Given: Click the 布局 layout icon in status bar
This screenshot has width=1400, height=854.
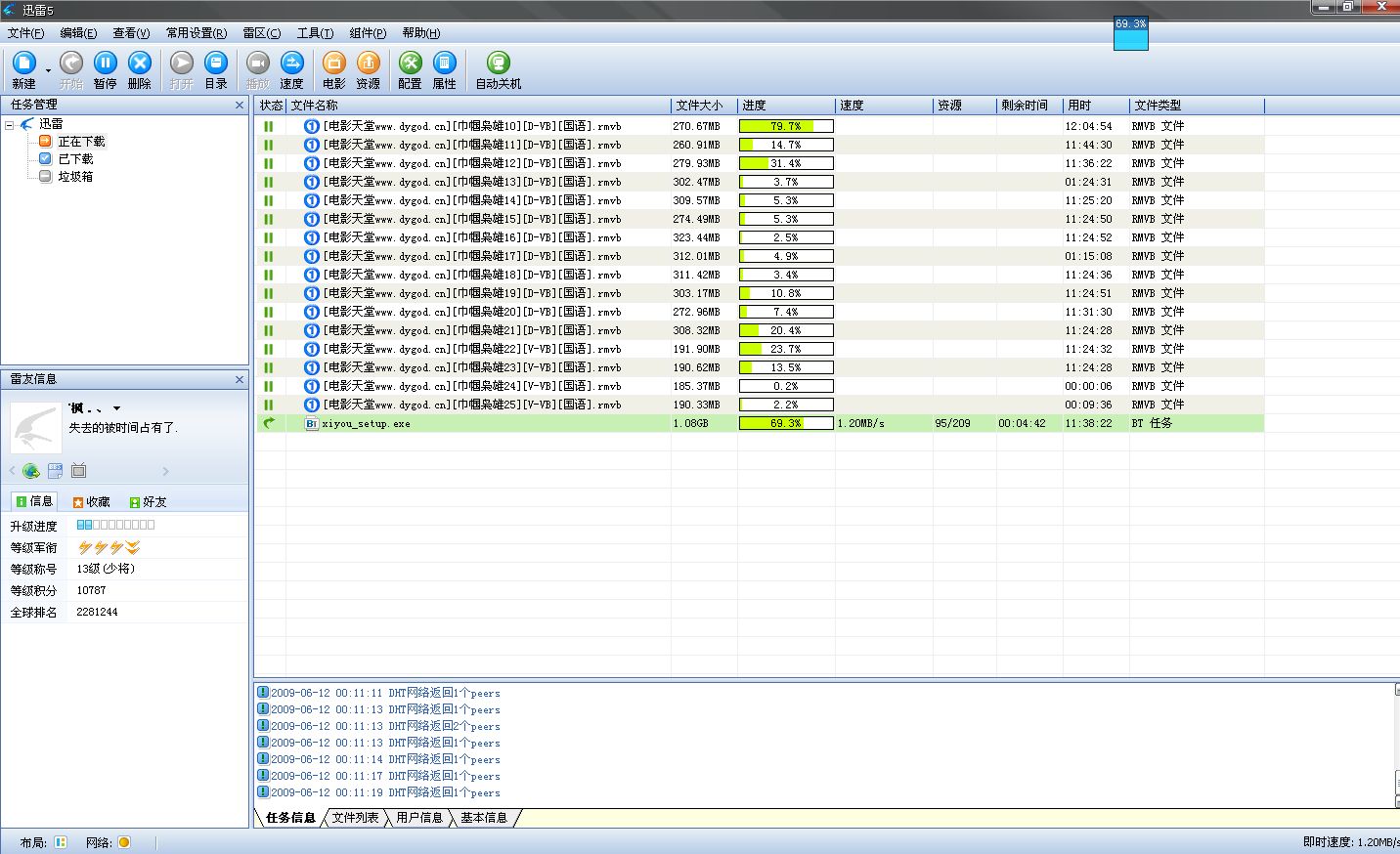Looking at the screenshot, I should tap(61, 842).
